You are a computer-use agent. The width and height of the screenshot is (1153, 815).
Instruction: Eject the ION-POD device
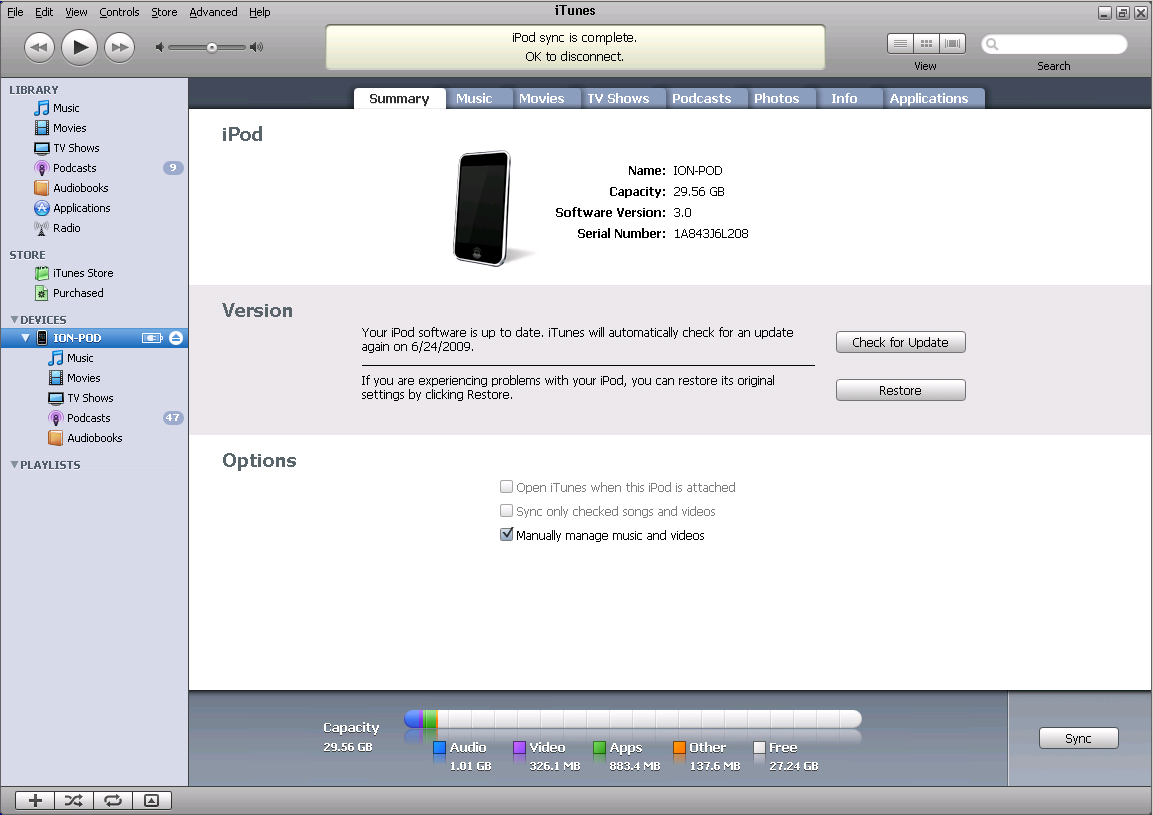tap(176, 338)
